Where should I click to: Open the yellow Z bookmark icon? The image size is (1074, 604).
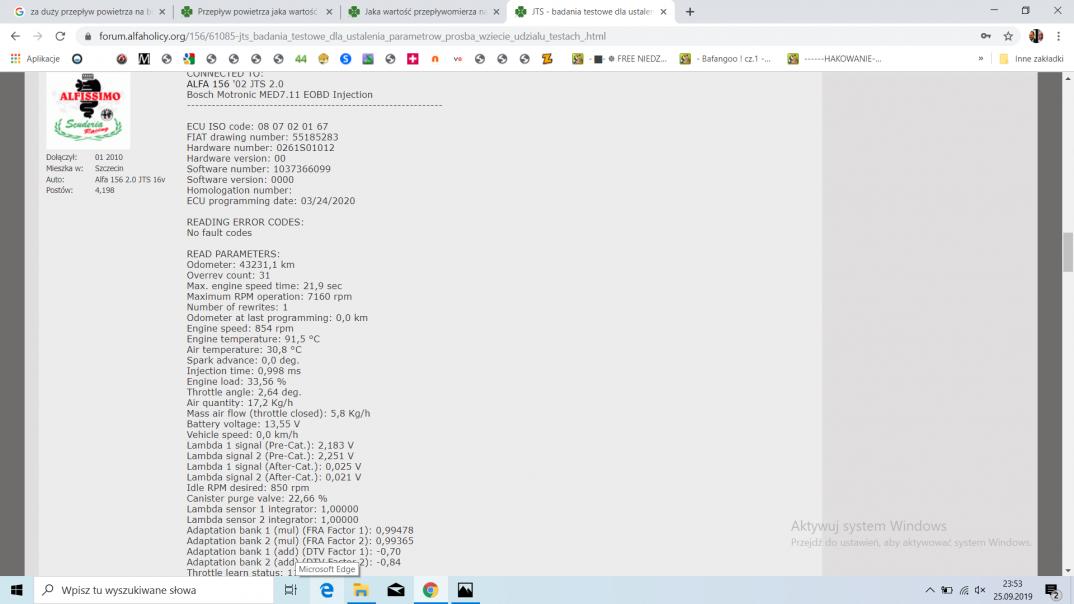(547, 59)
